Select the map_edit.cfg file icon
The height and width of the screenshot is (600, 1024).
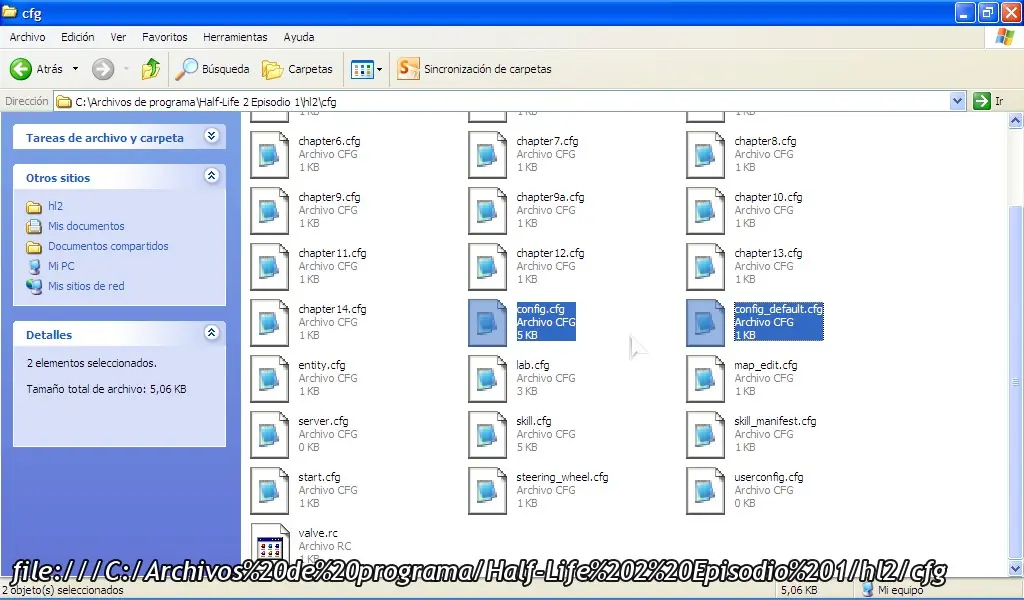pos(705,379)
